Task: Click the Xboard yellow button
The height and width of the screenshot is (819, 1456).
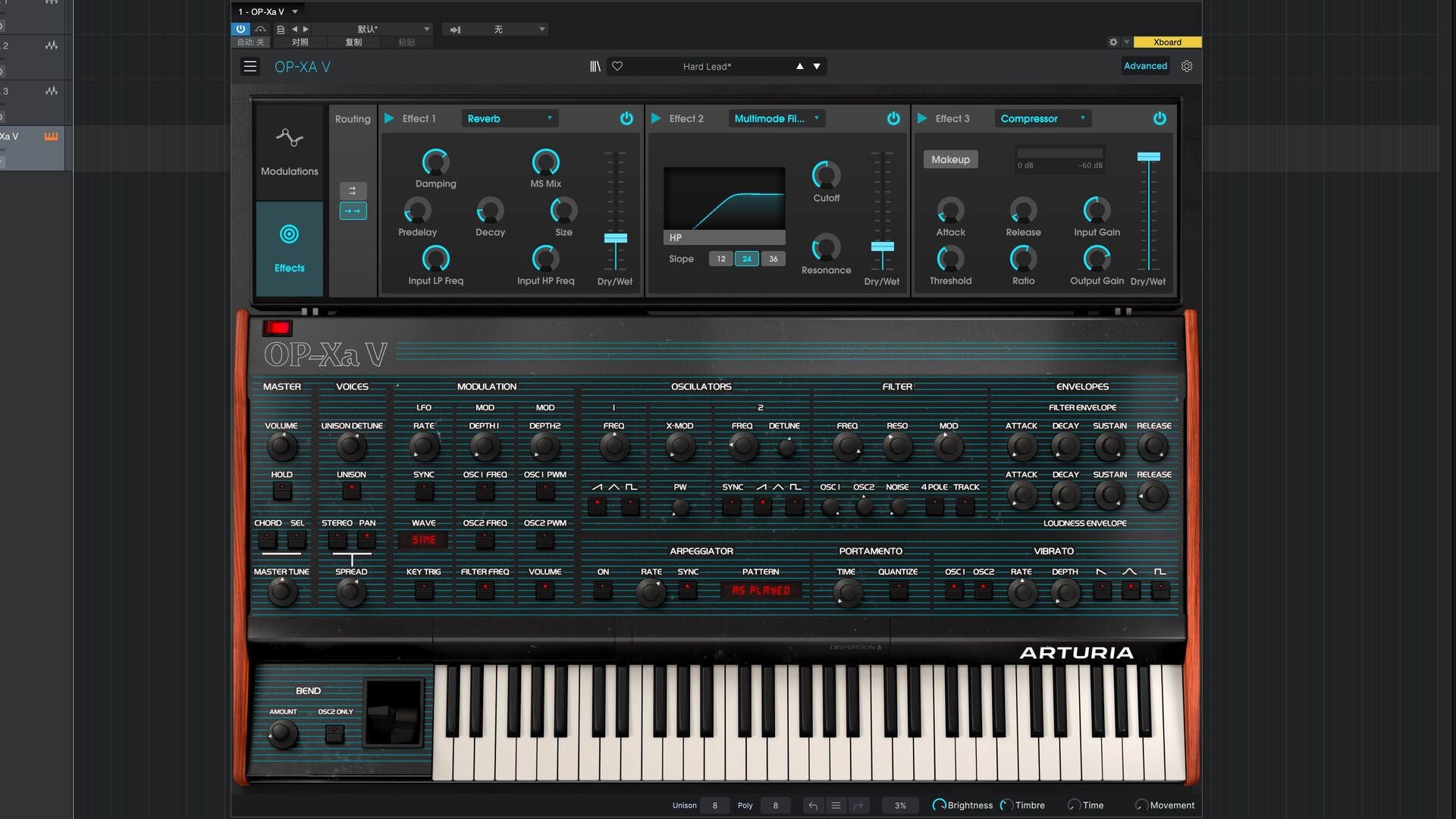Action: pos(1167,42)
